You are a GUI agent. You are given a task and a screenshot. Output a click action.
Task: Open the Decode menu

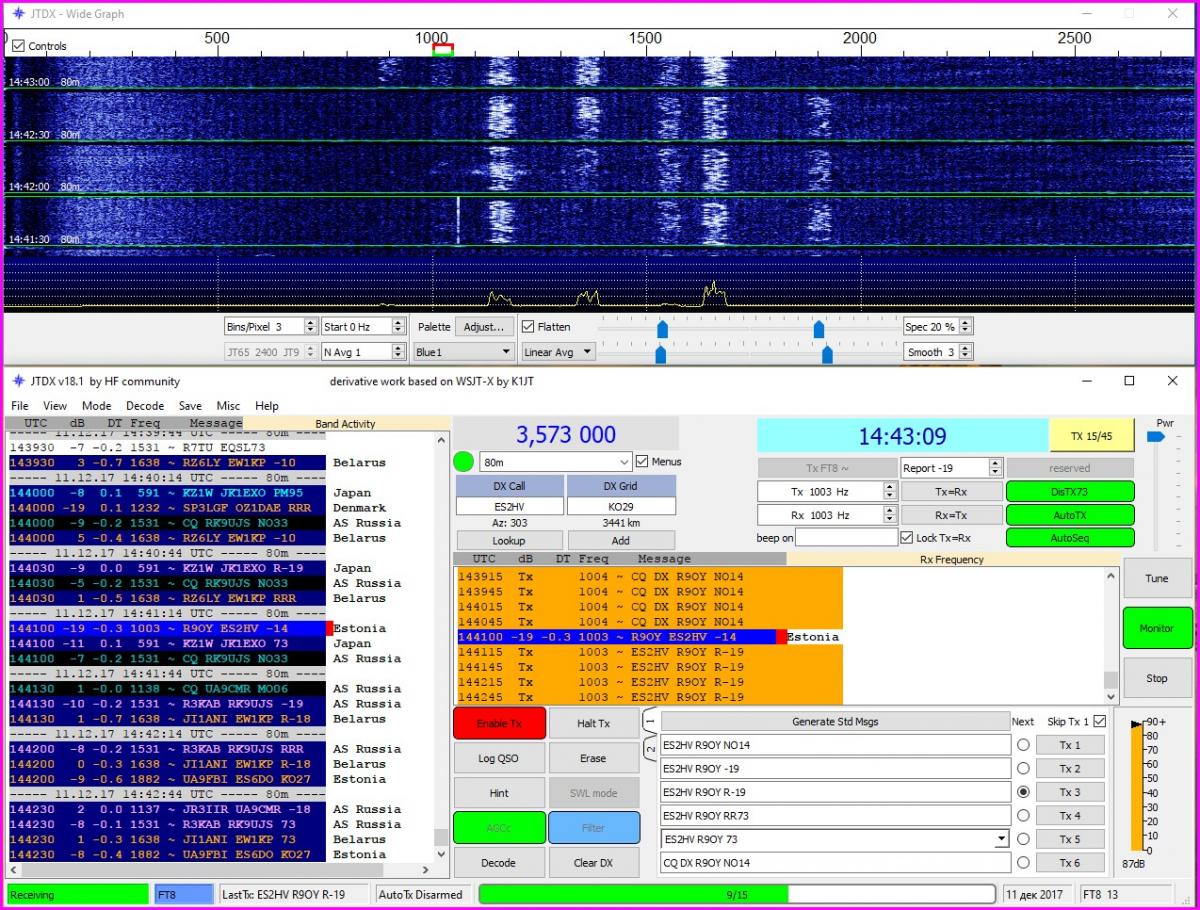click(x=145, y=406)
